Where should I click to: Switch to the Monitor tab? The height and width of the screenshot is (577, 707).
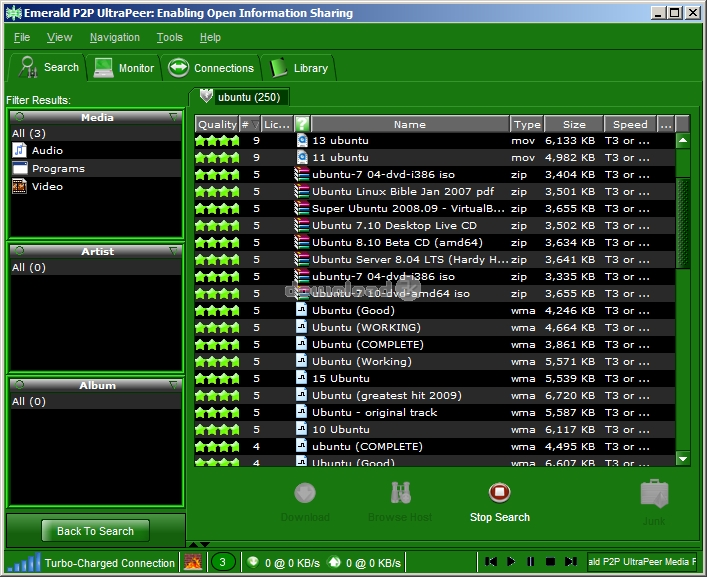tap(124, 68)
